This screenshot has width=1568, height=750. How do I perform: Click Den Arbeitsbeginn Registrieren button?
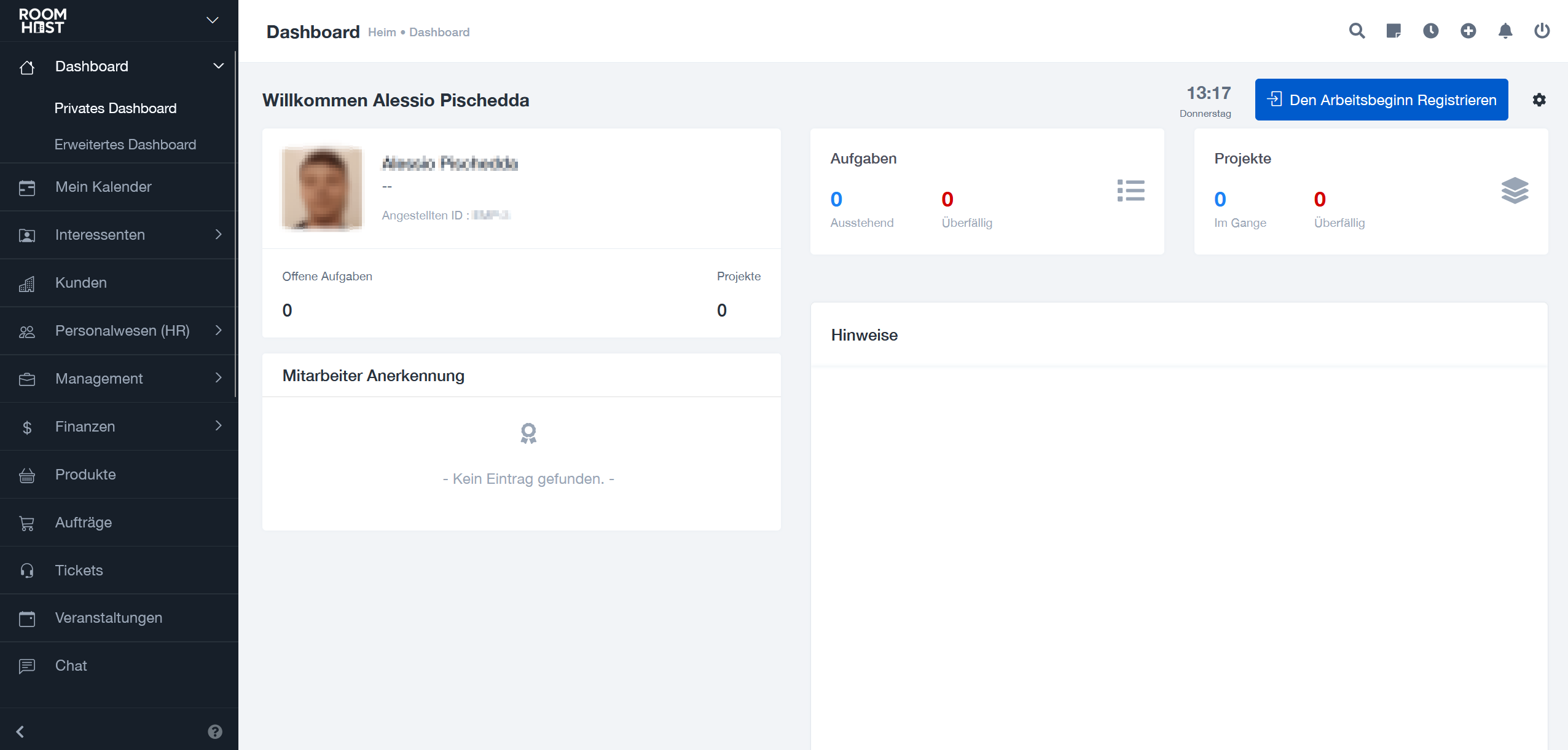[x=1381, y=100]
